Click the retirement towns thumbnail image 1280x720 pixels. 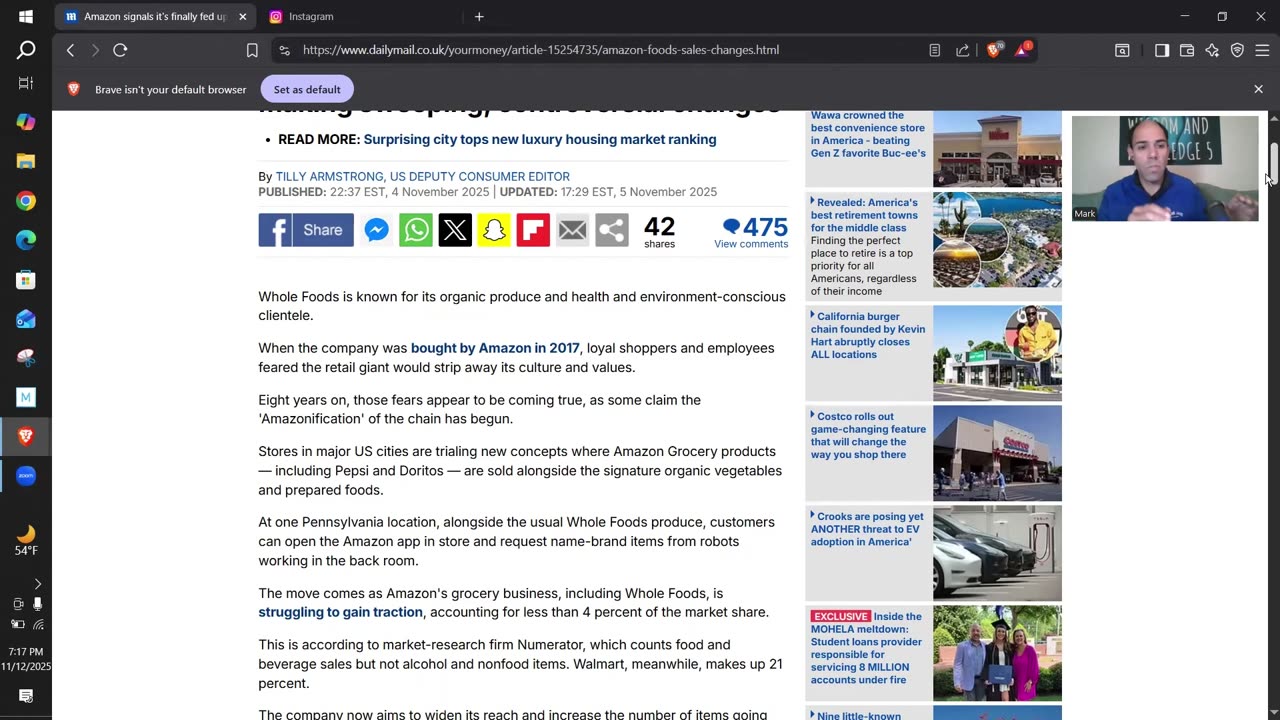pyautogui.click(x=997, y=240)
